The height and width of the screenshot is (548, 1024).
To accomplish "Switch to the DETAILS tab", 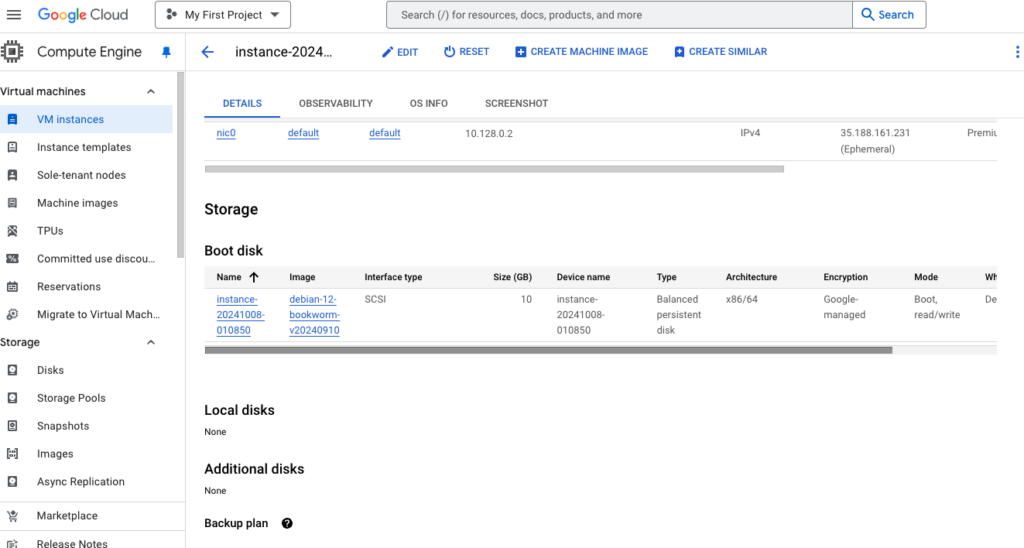I will click(242, 103).
